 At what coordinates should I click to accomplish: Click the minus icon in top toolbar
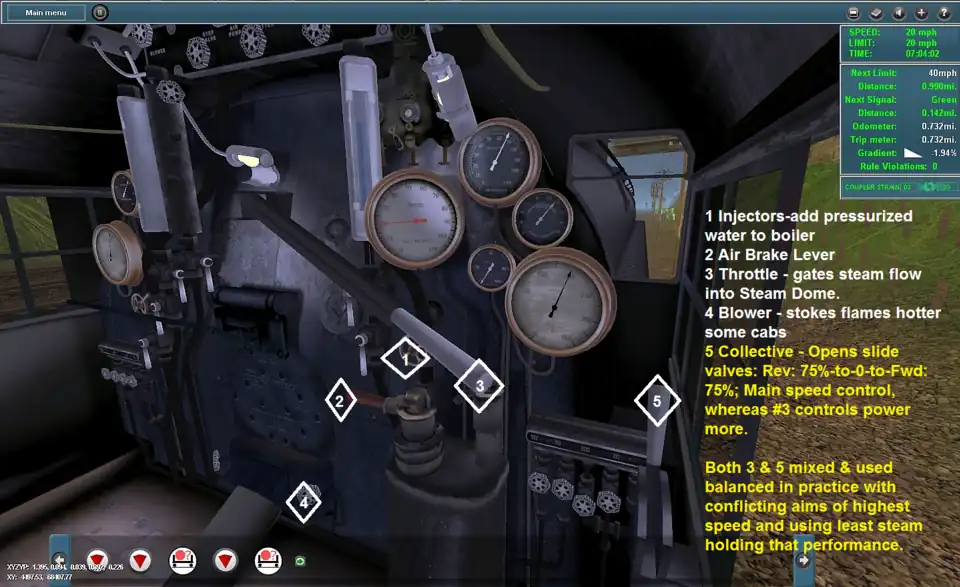(853, 13)
